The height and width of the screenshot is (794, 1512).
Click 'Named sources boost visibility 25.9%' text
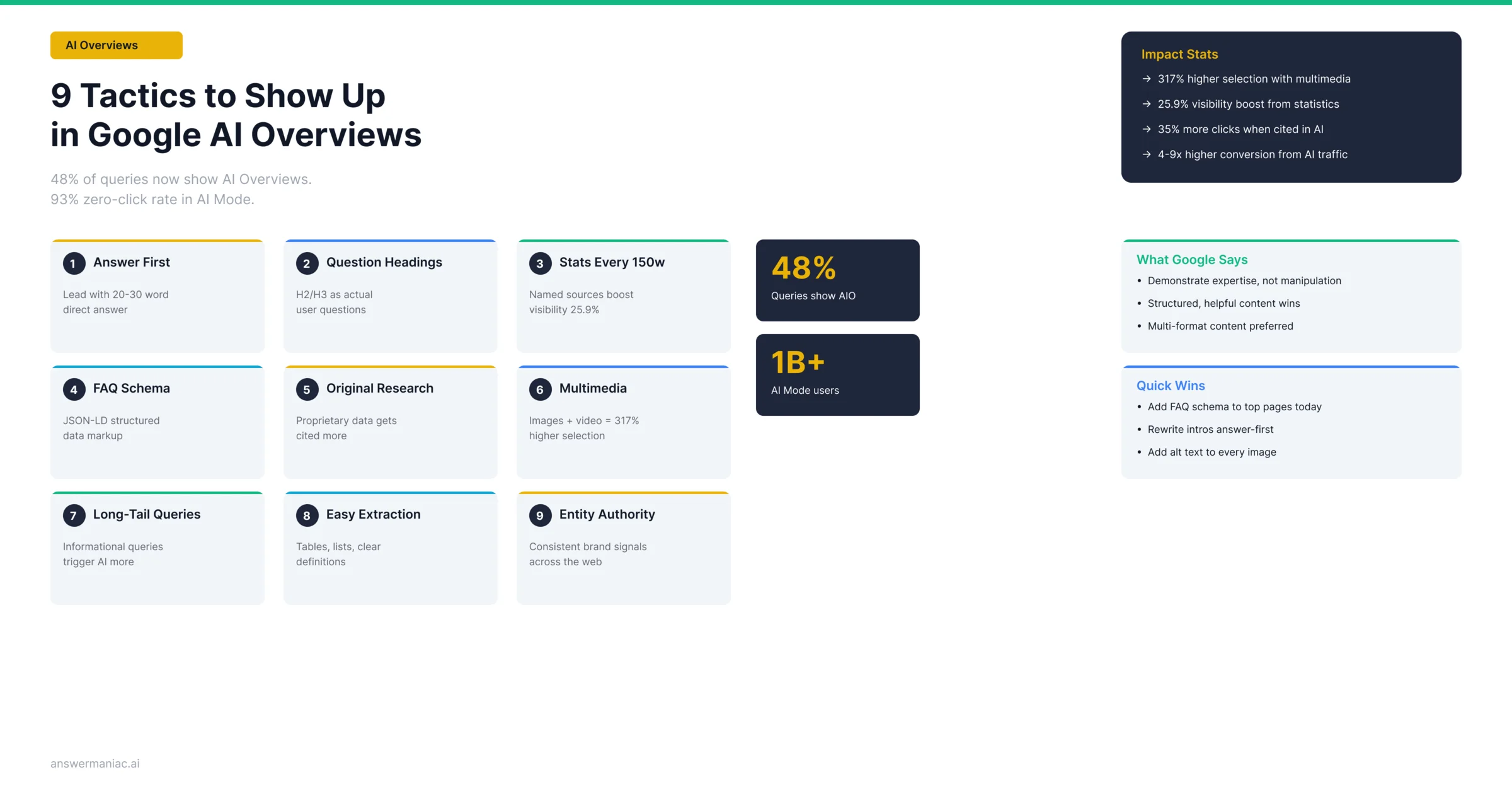581,302
